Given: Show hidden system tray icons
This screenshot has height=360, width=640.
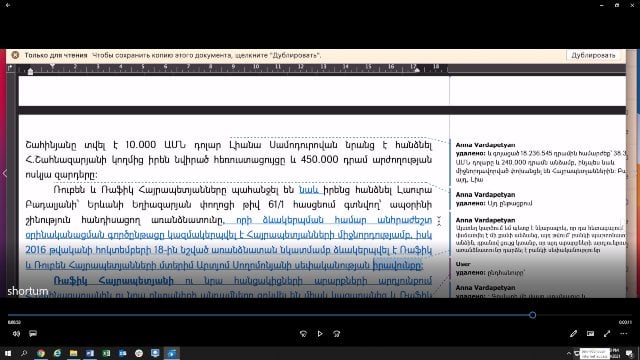Looking at the screenshot, I should [x=569, y=353].
